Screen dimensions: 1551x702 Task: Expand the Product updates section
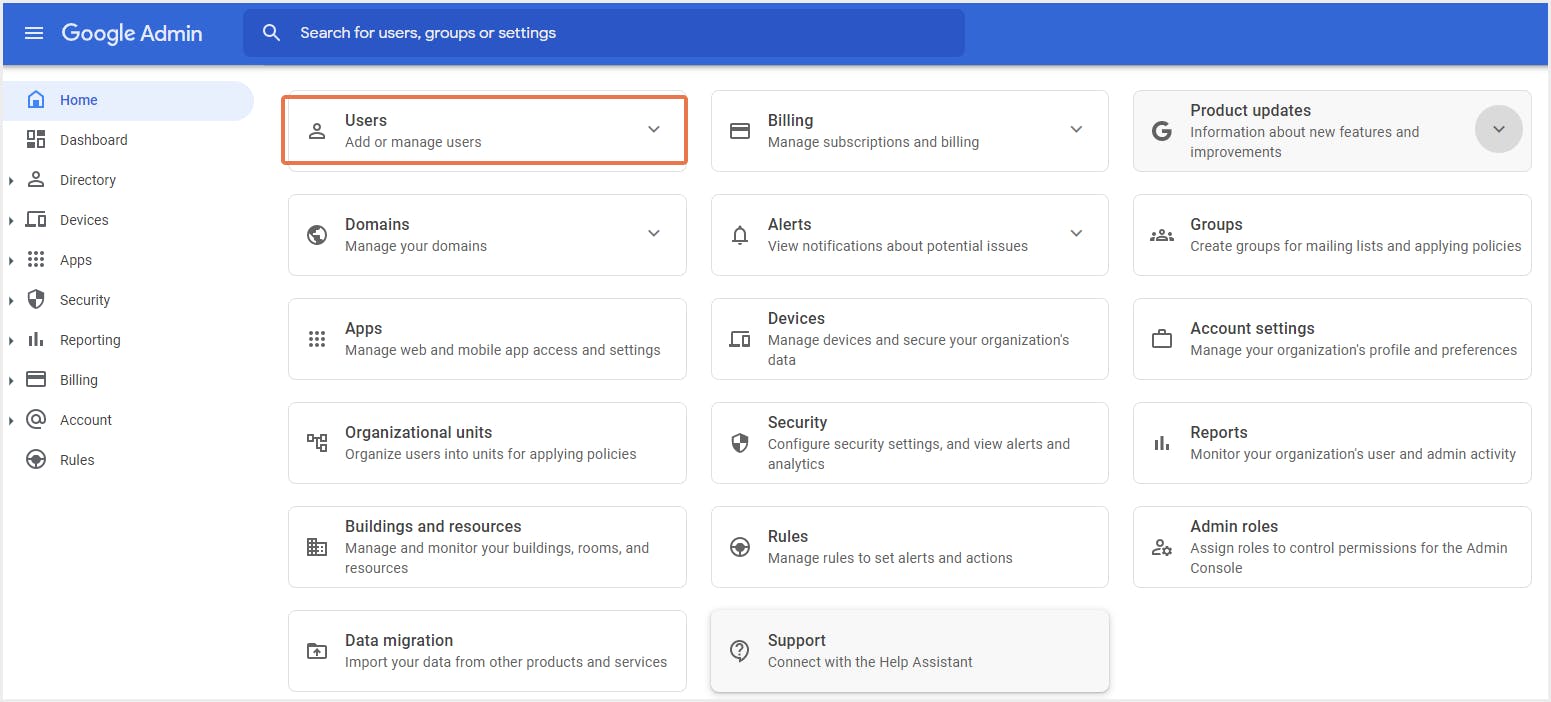pos(1498,129)
